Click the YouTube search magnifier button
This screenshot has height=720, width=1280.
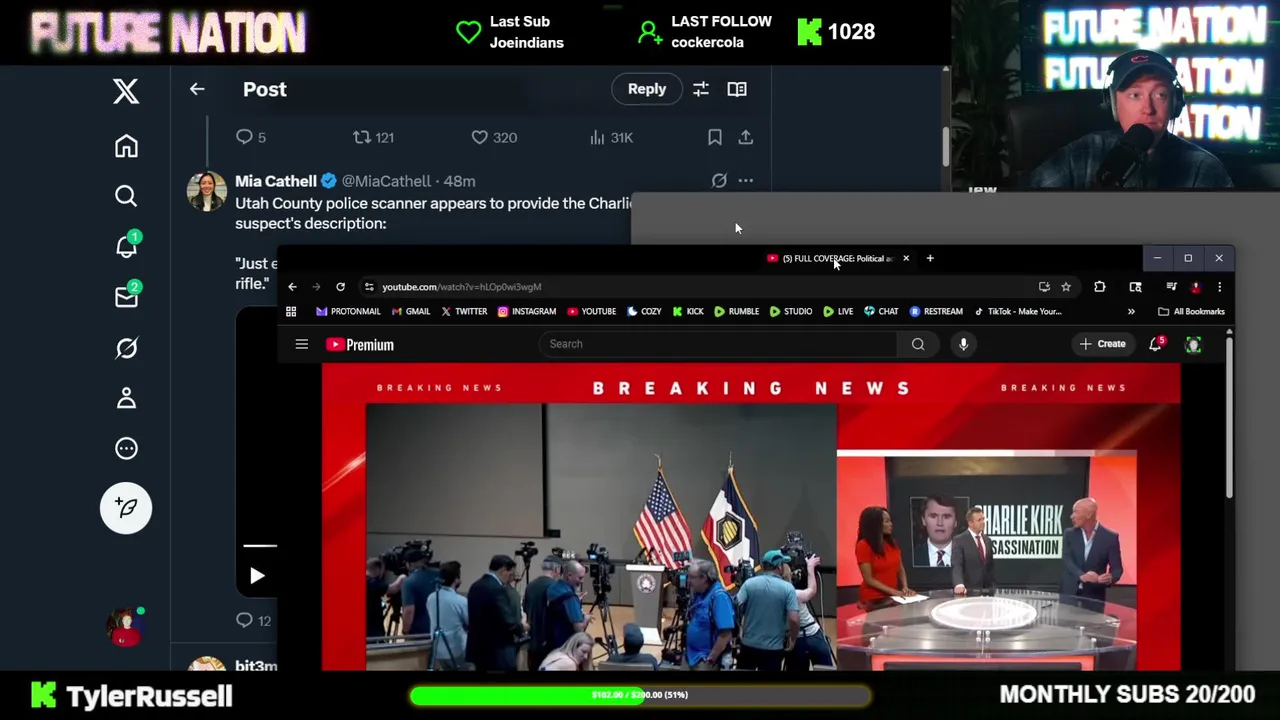[918, 344]
